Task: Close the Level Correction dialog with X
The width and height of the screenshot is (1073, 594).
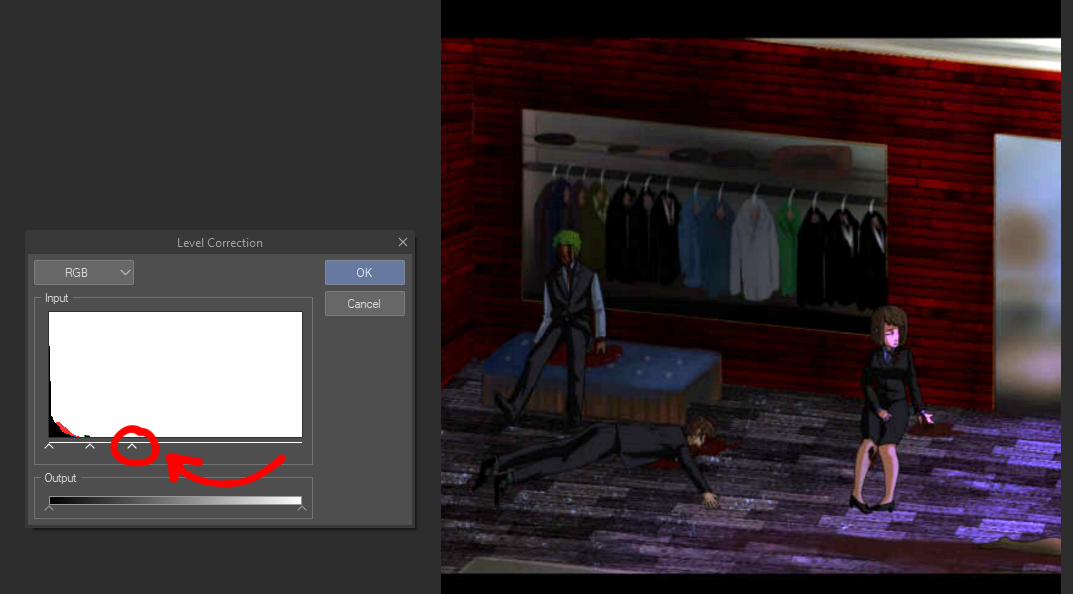Action: (403, 242)
